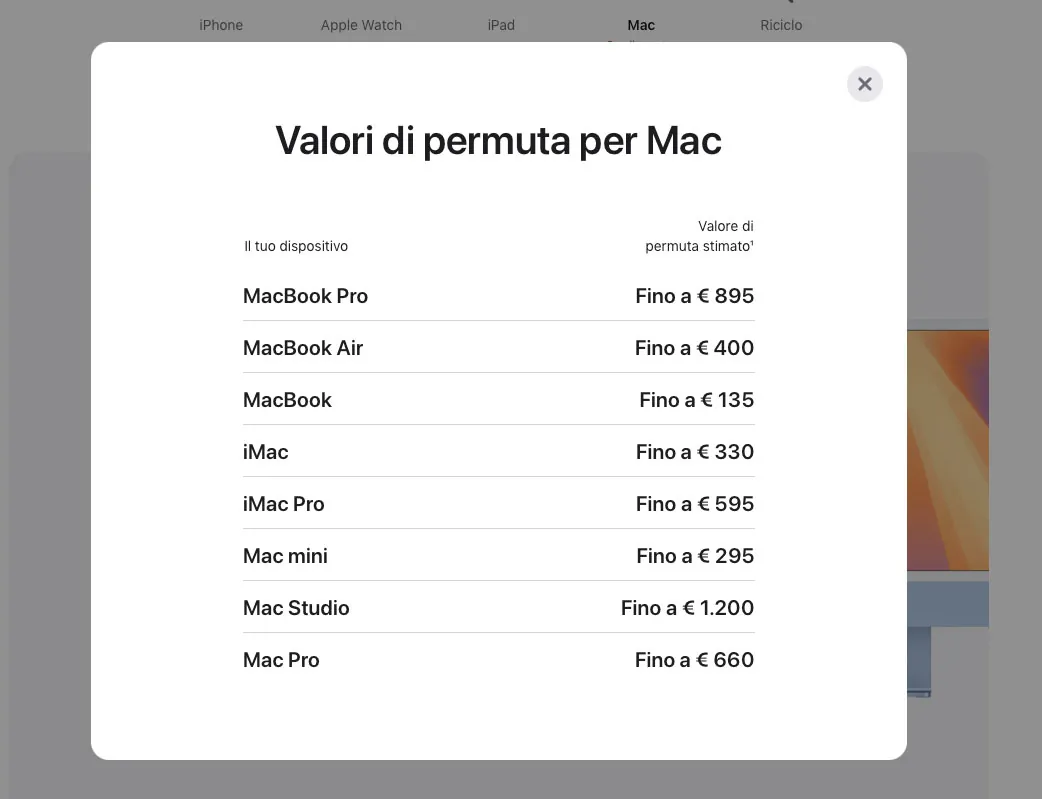The image size is (1042, 799).
Task: Select the Apple Watch tab
Action: coord(361,25)
